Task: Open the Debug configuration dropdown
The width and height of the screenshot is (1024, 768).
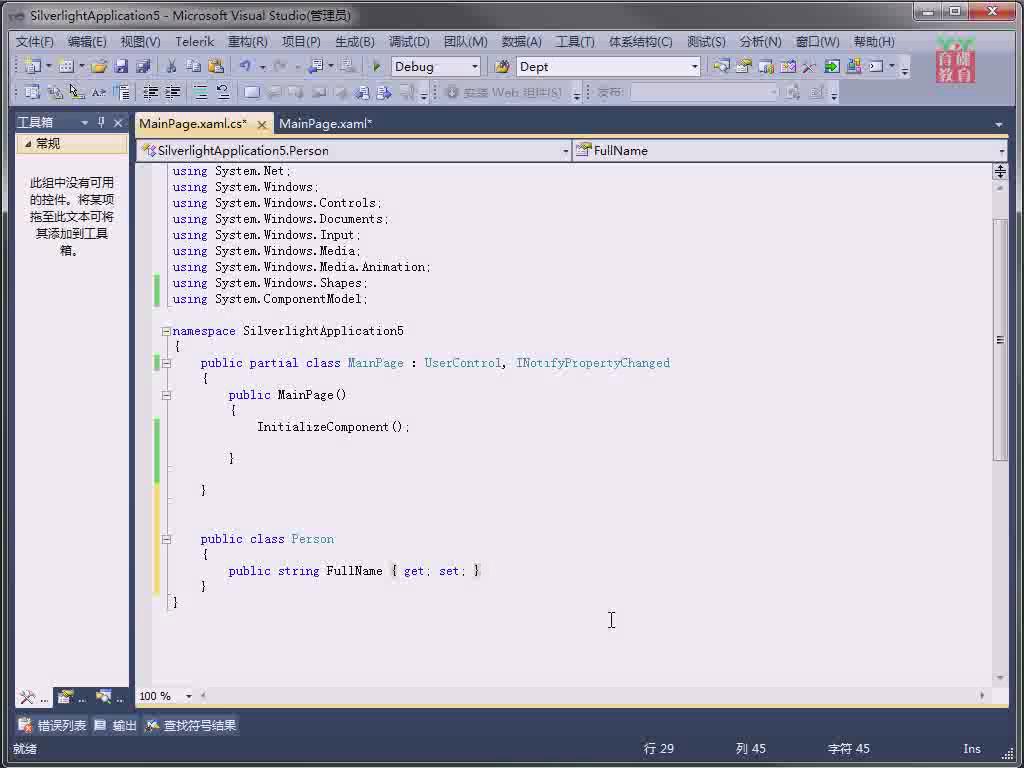Action: click(475, 67)
